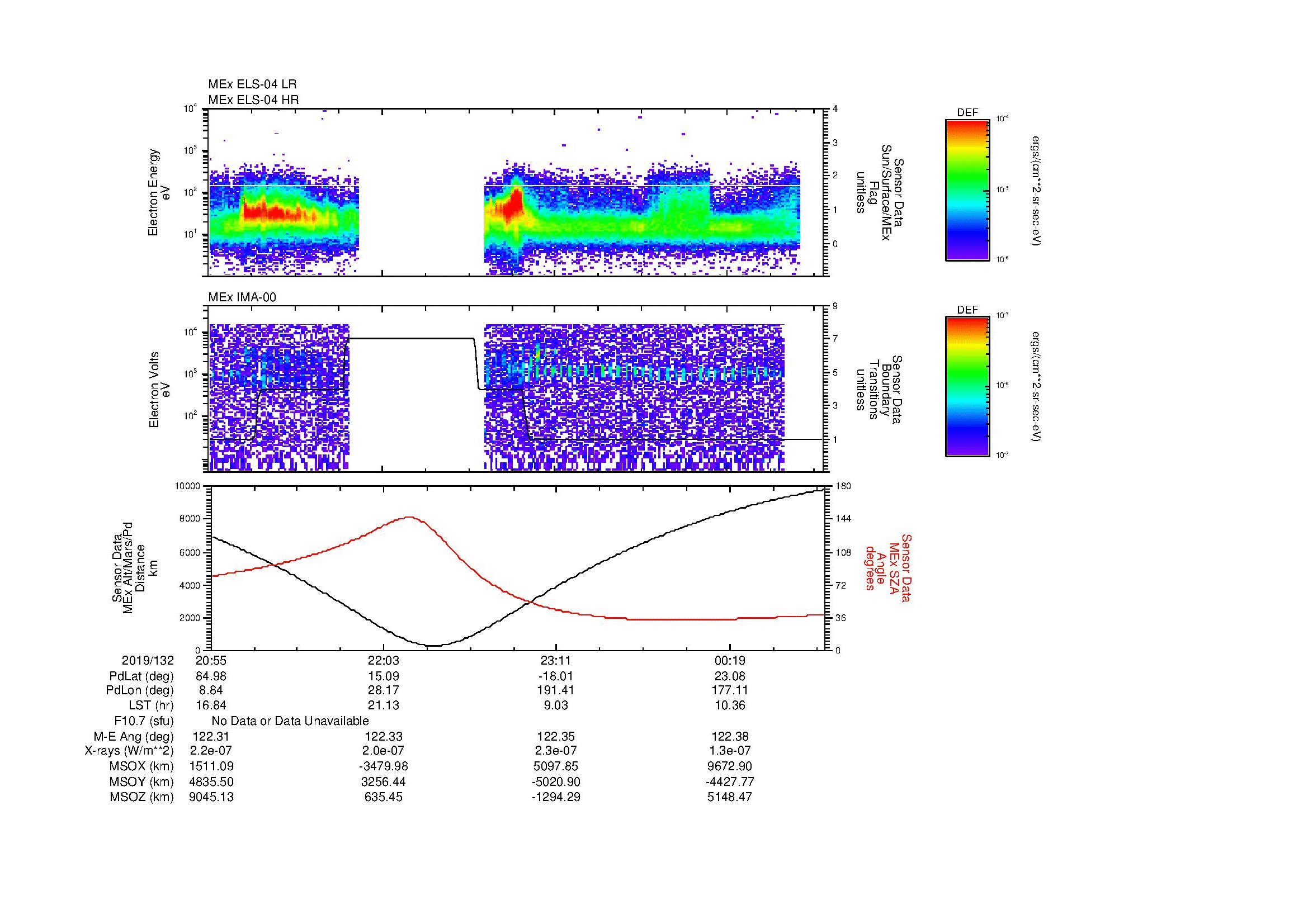Click LST value 9.03
1308x924 pixels.
point(555,705)
